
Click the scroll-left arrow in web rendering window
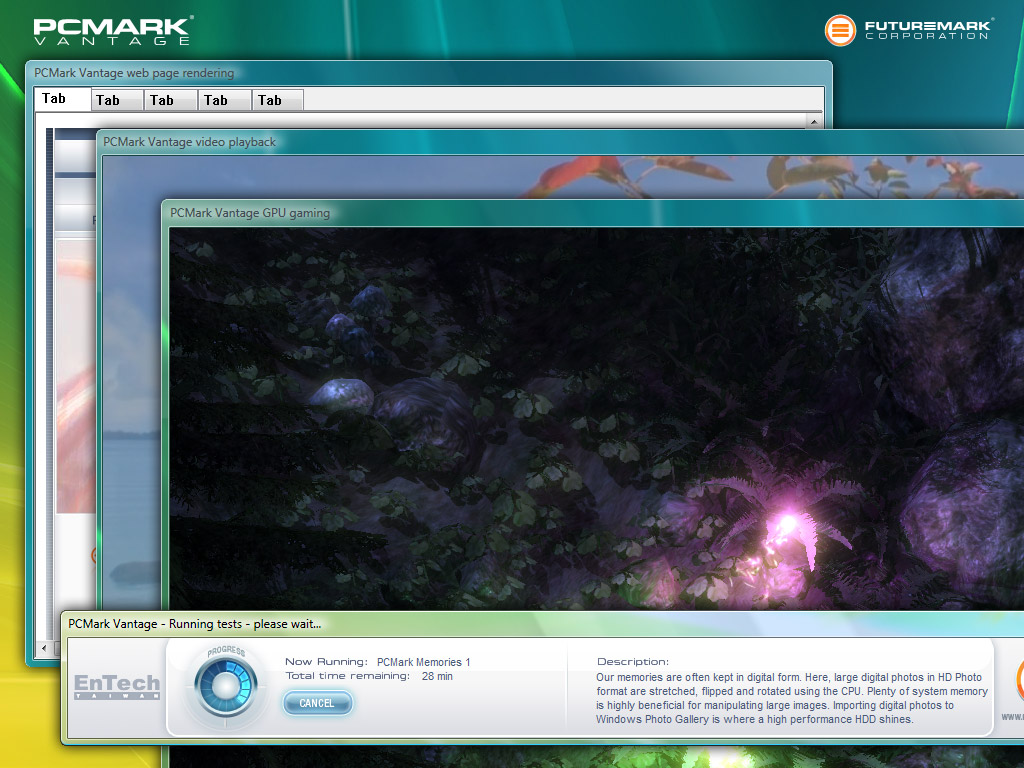[44, 648]
